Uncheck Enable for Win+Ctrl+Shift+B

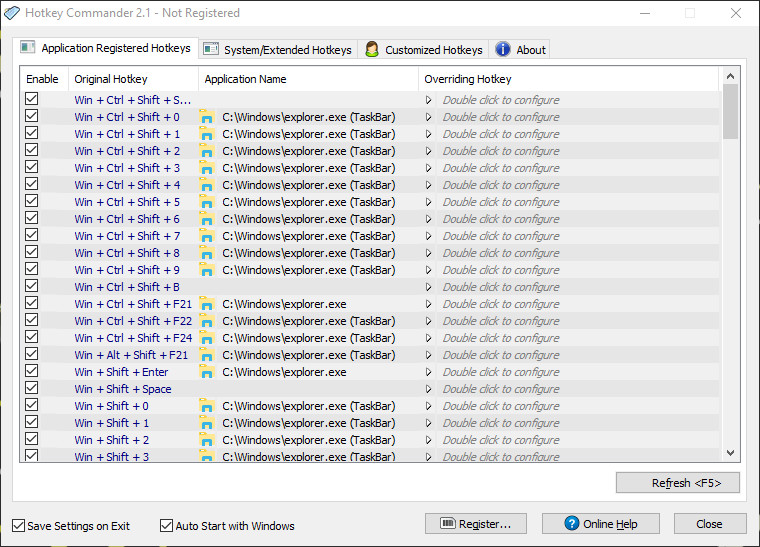point(32,286)
